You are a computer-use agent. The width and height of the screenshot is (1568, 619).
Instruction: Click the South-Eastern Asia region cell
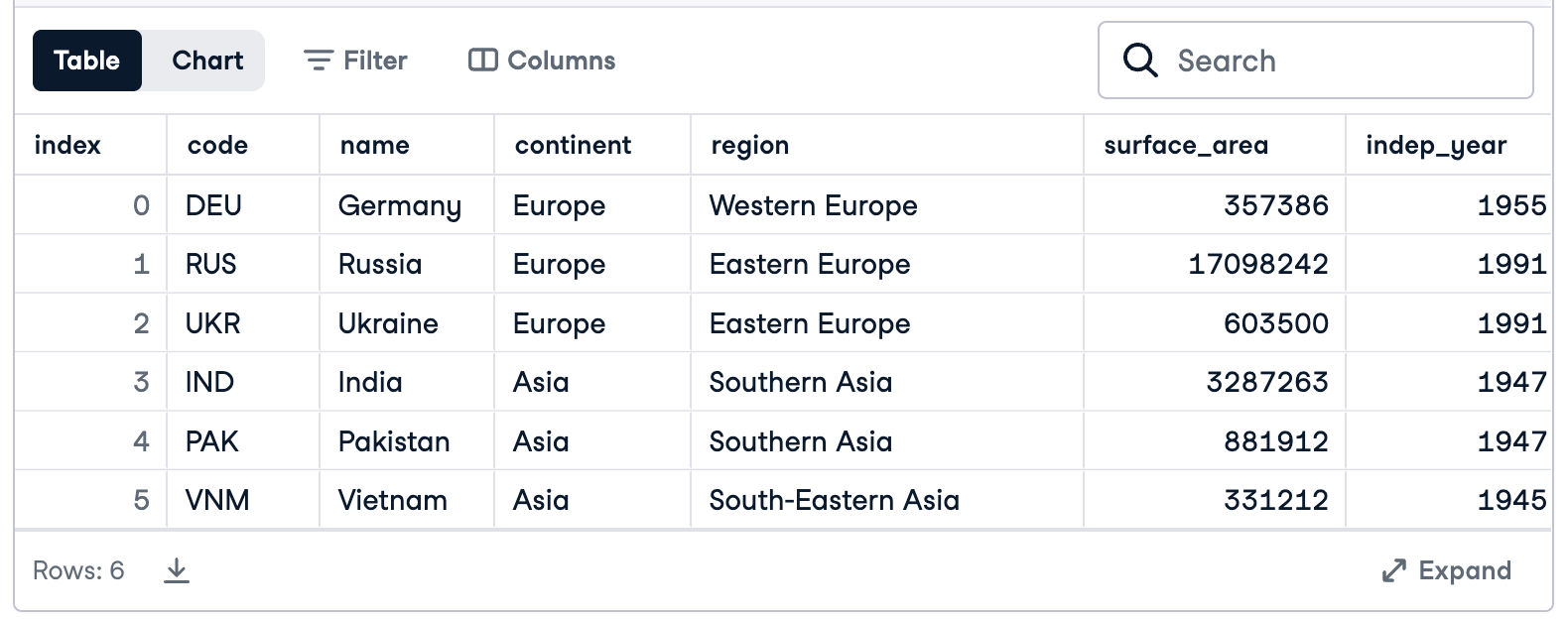point(834,500)
